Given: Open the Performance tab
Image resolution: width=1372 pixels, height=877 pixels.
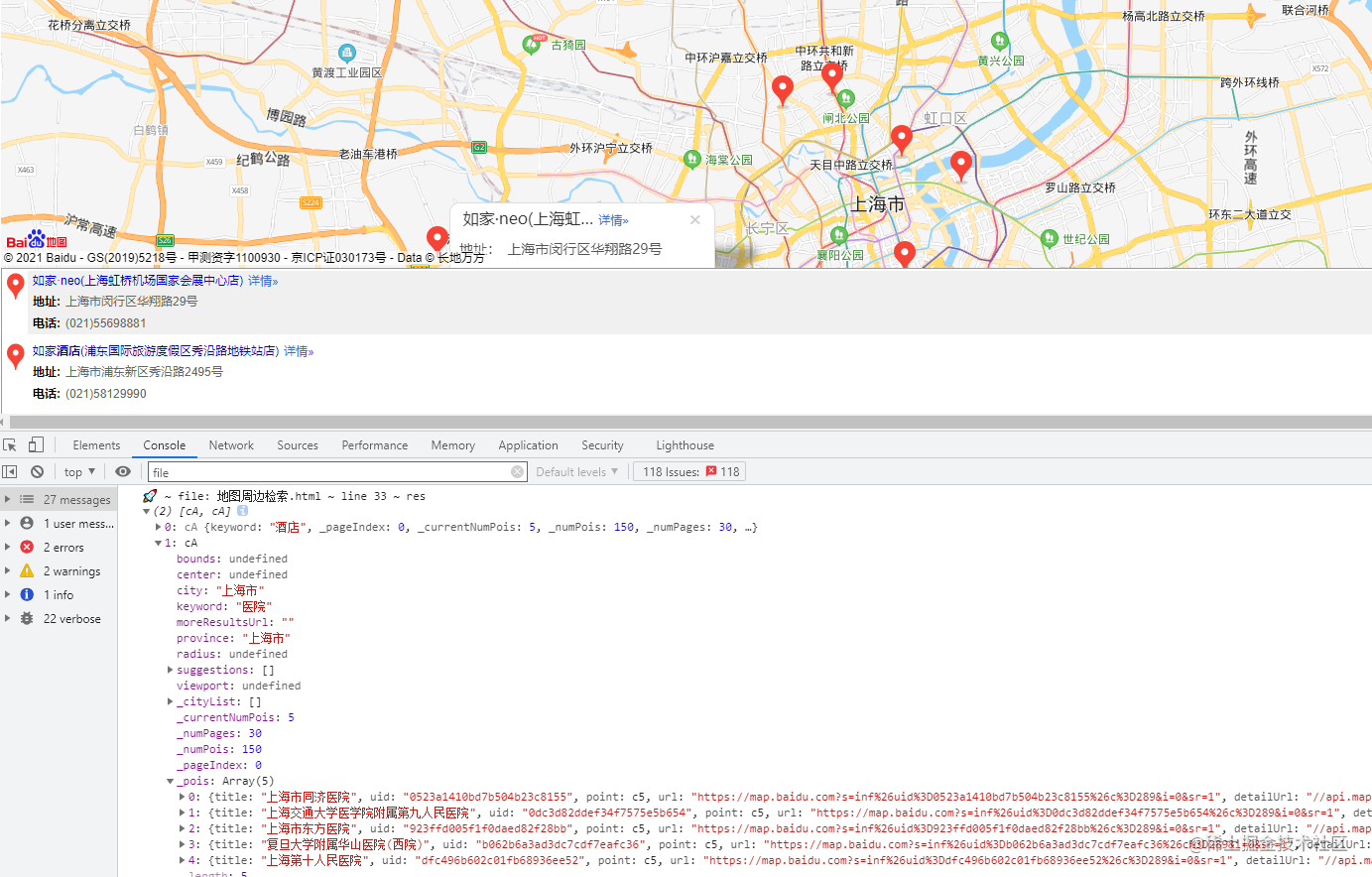Looking at the screenshot, I should [x=375, y=445].
